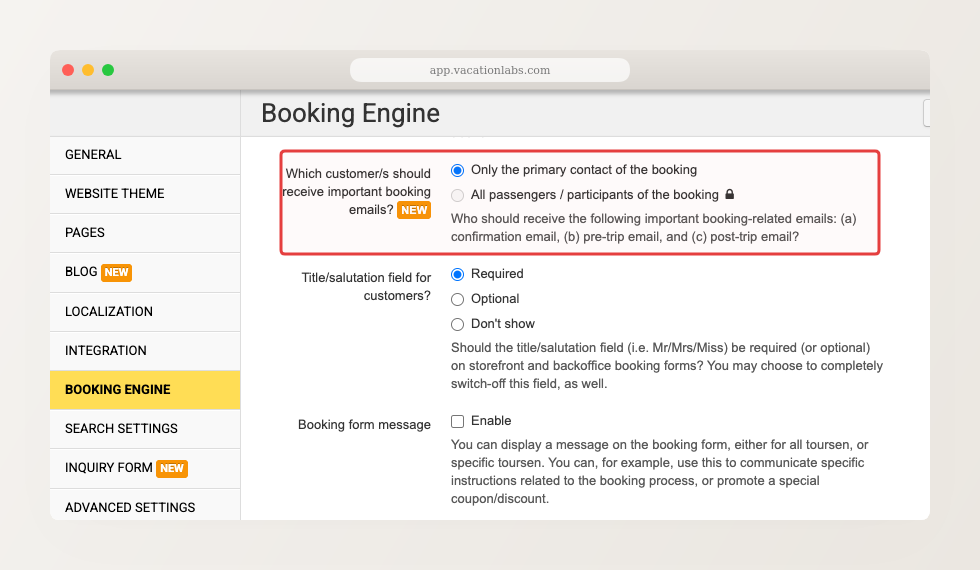Click the lock icon beside All passengers
Image resolution: width=980 pixels, height=570 pixels.
[729, 194]
